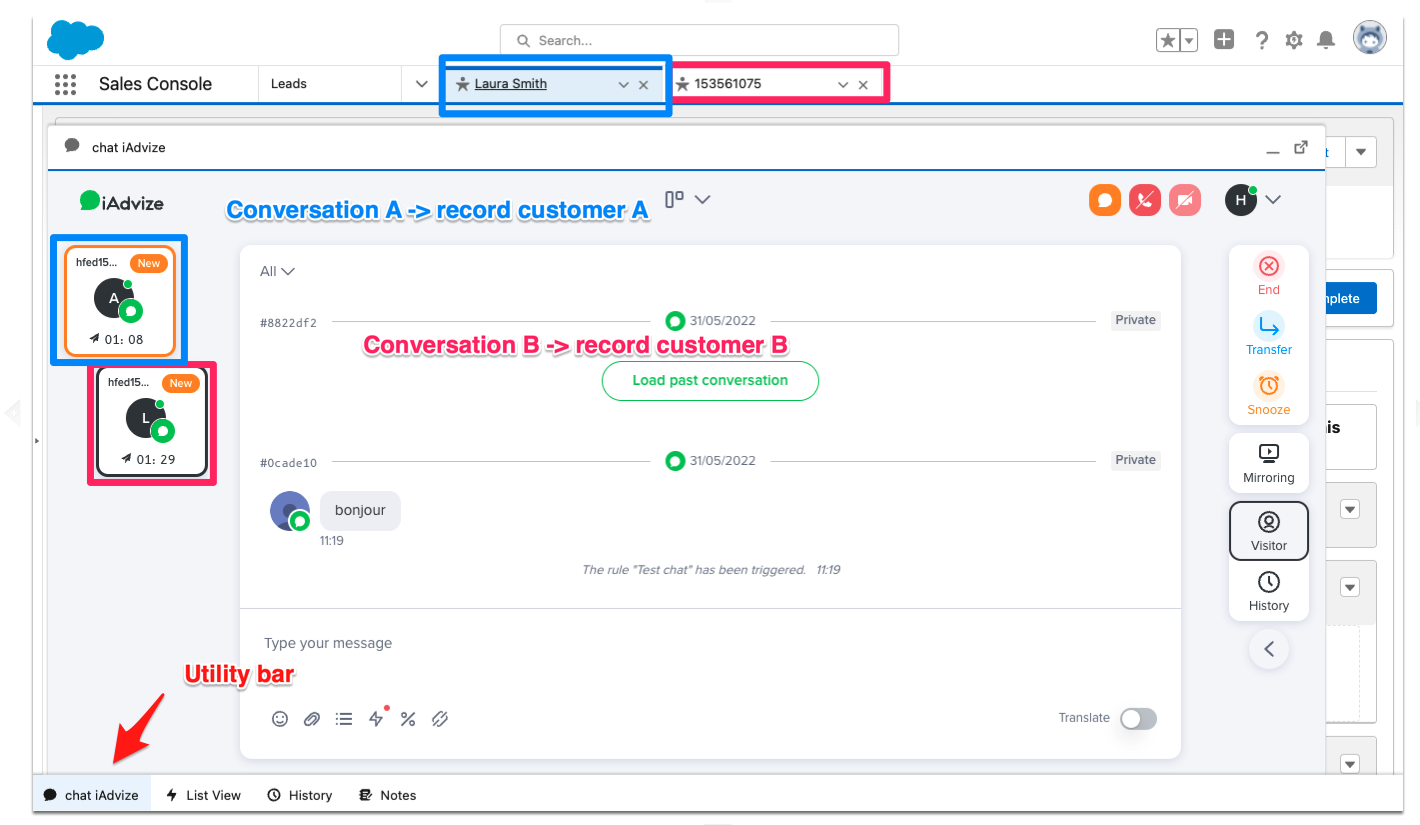Click the Type your message field
1420x825 pixels.
click(x=700, y=643)
